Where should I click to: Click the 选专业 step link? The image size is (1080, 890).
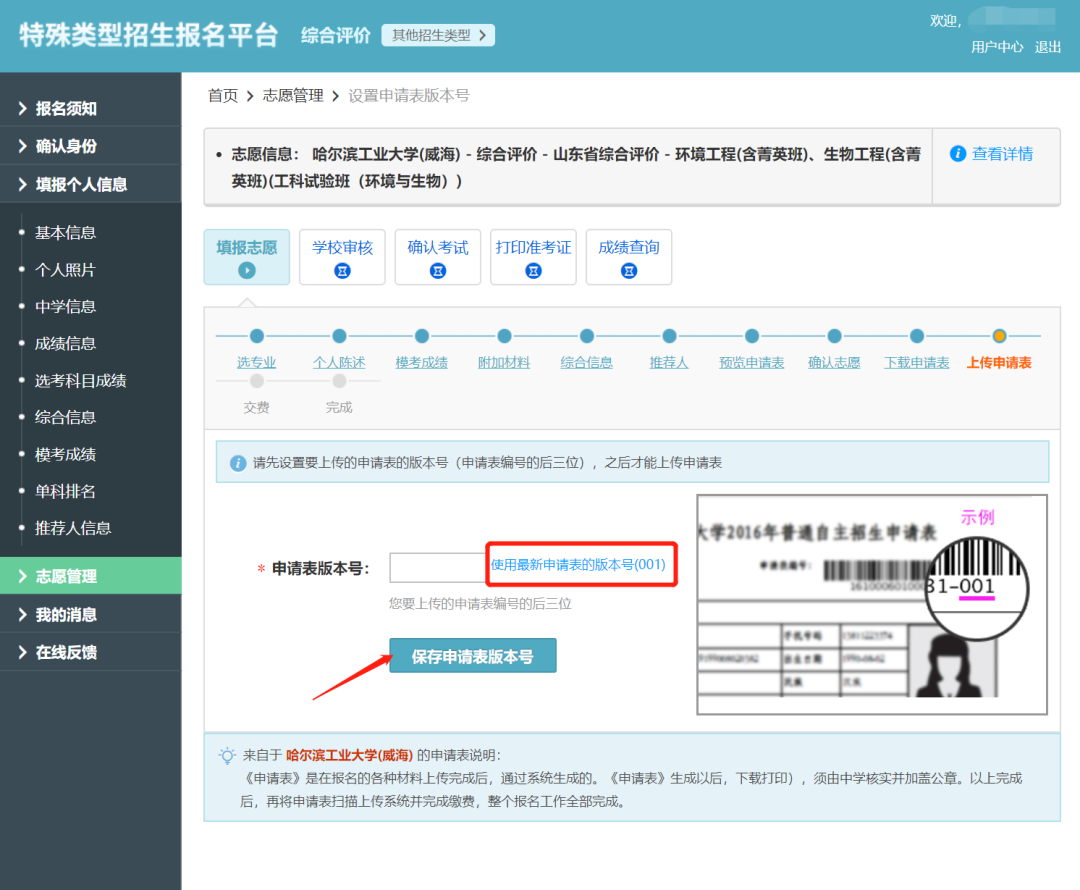pyautogui.click(x=257, y=362)
